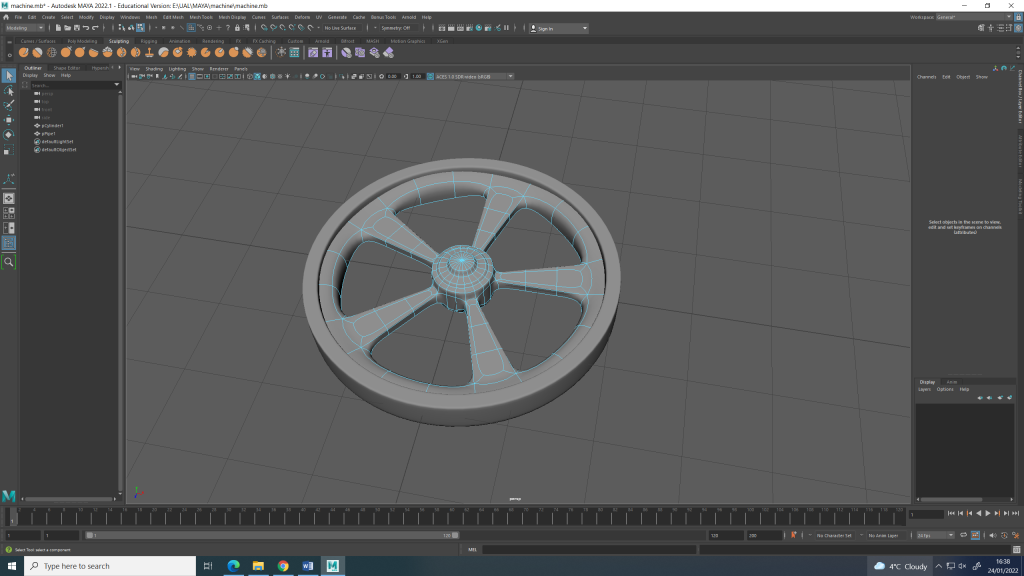Create a new scene icon
This screenshot has height=576, width=1024.
[x=58, y=28]
